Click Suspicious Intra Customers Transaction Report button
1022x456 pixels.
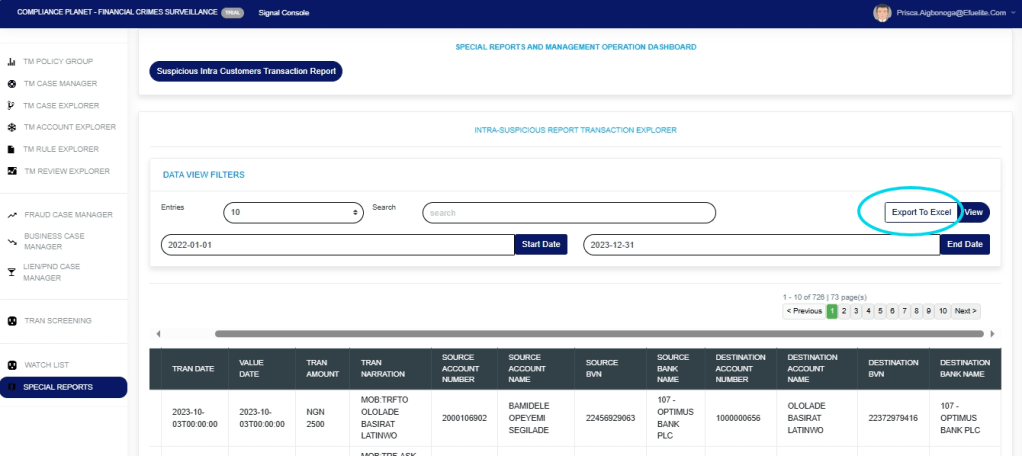click(x=246, y=71)
